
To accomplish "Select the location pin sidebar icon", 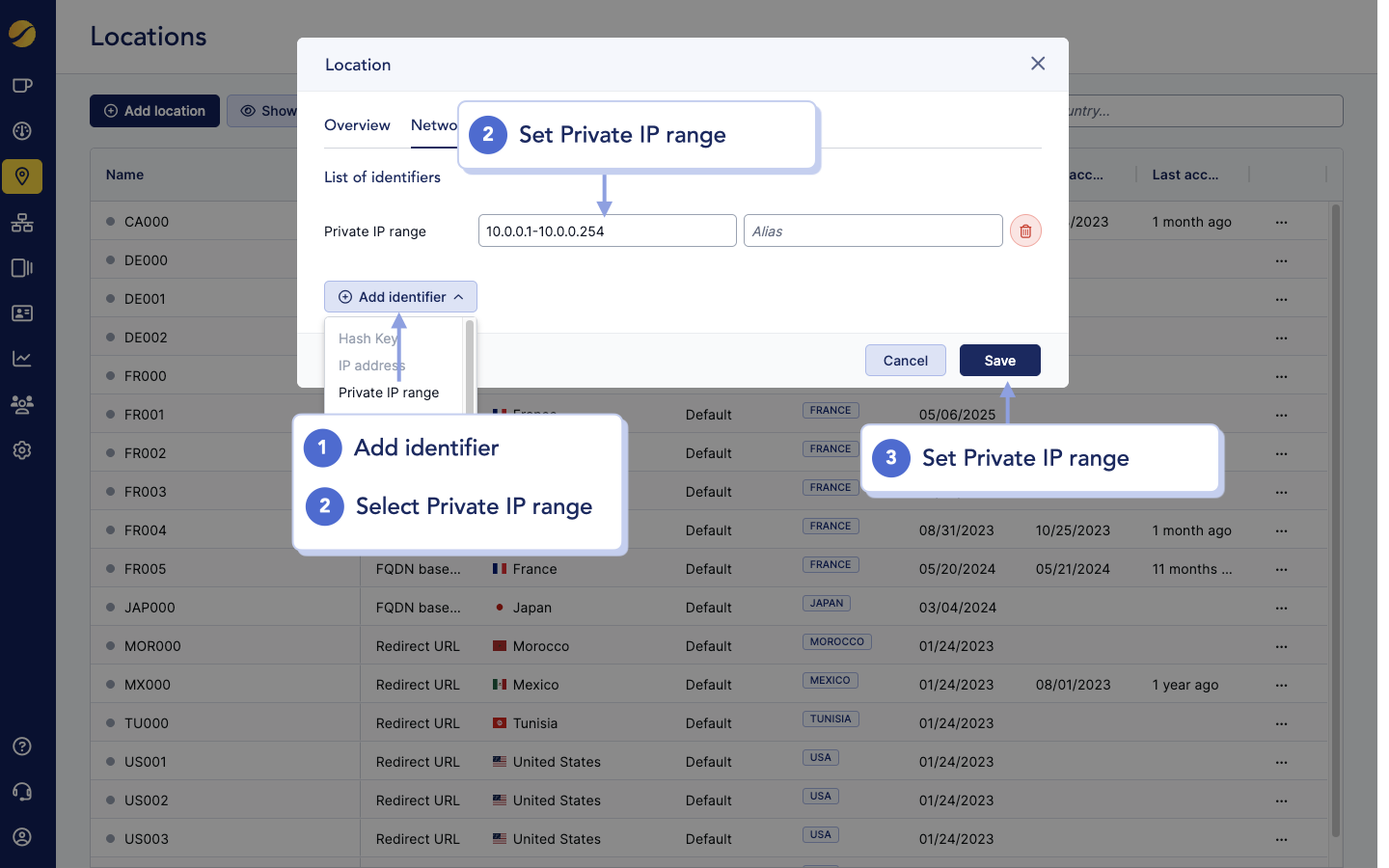I will 22,176.
